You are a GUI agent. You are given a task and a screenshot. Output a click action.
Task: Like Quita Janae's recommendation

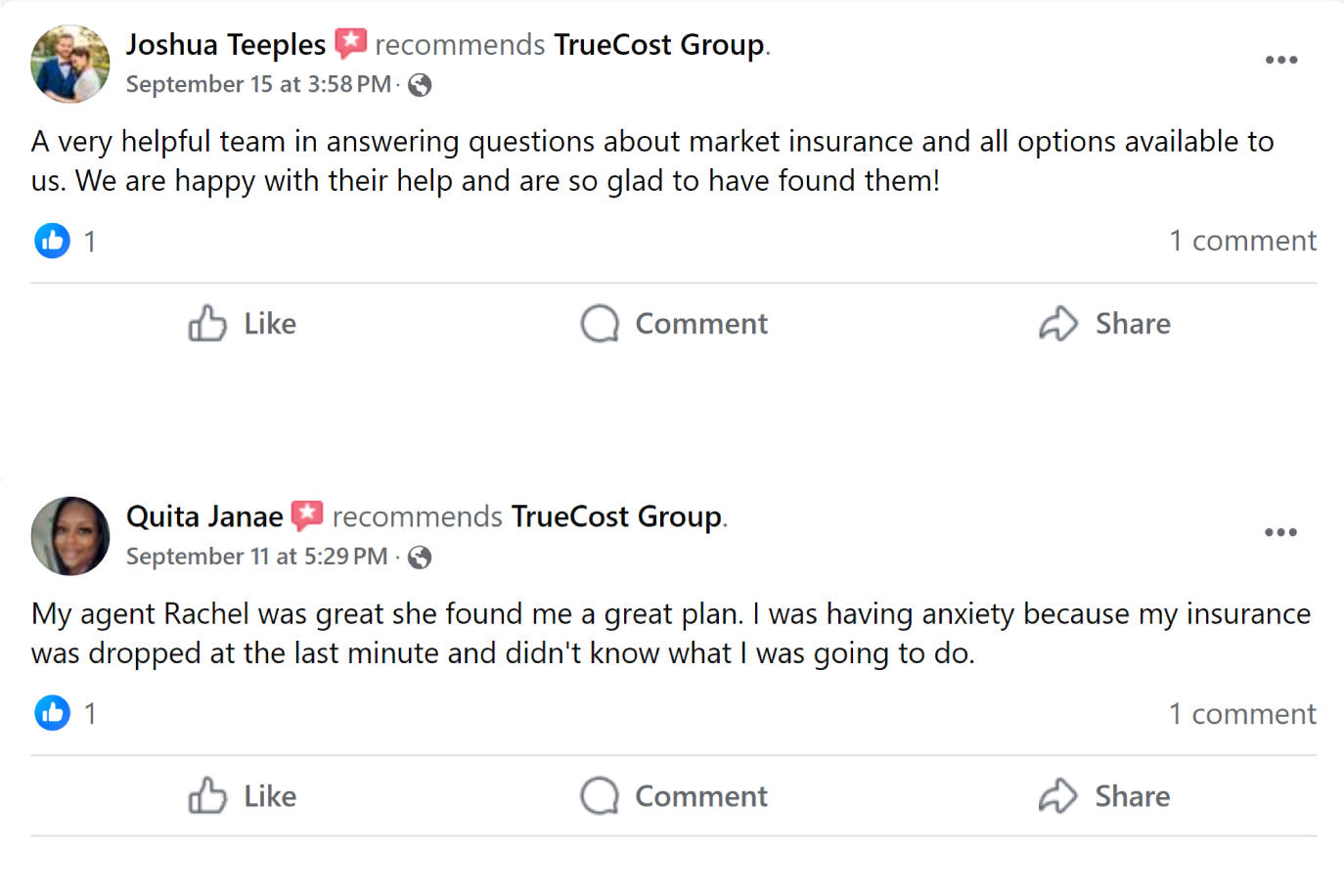(243, 796)
